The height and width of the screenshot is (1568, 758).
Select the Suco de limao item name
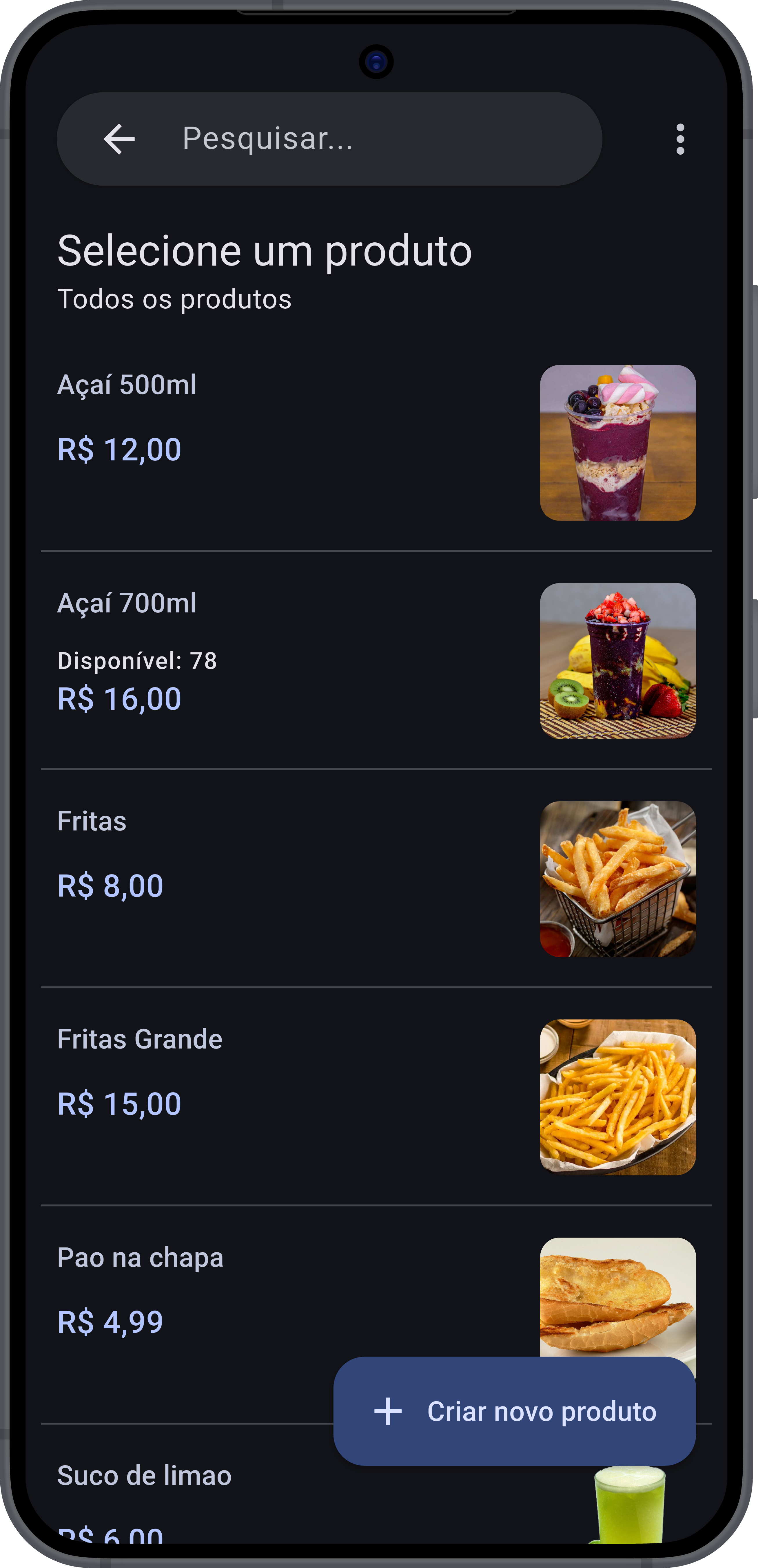pos(144,1475)
